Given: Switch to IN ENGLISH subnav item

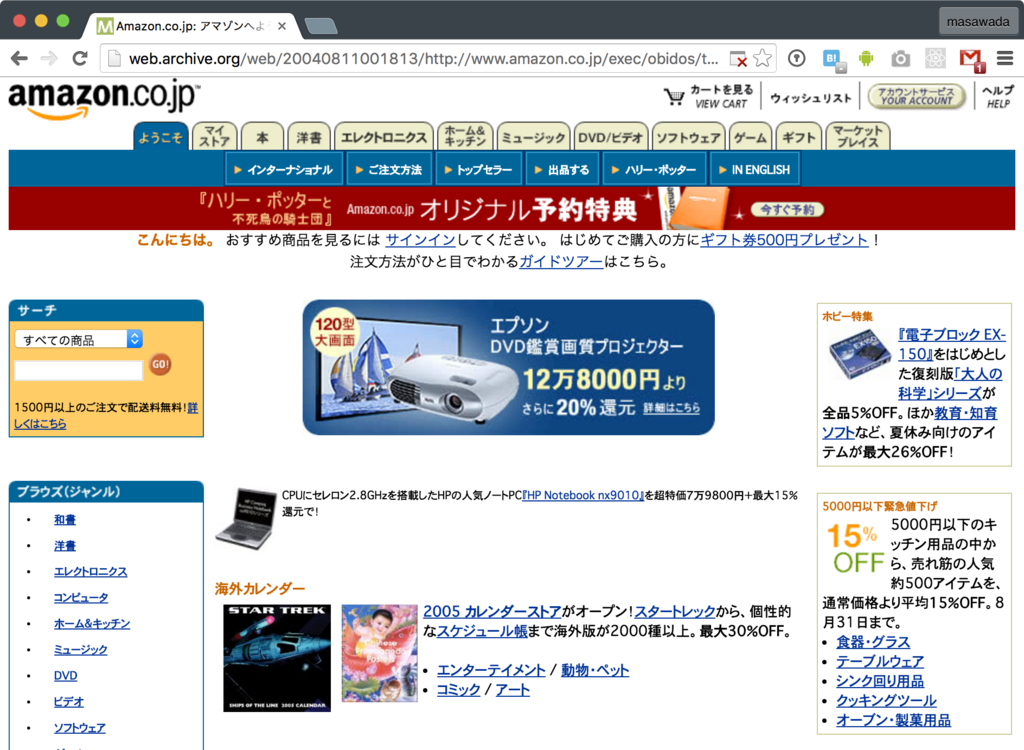Looking at the screenshot, I should [754, 170].
